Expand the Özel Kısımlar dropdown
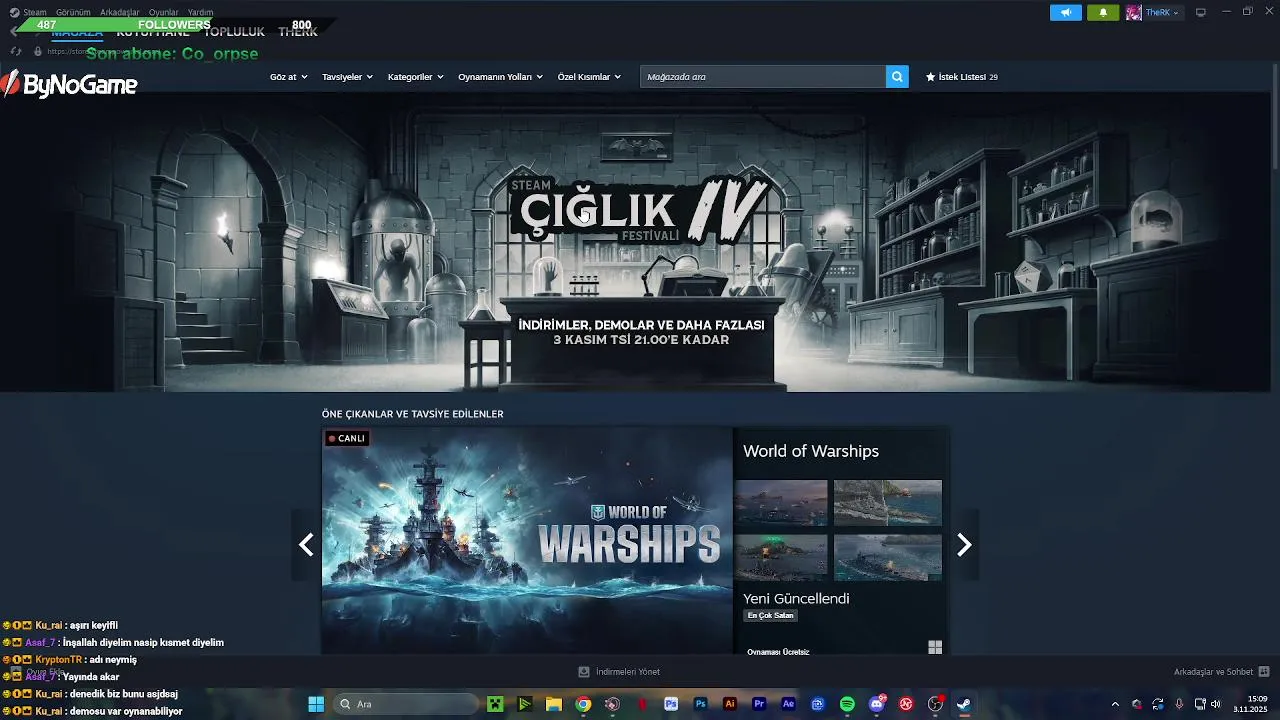Image resolution: width=1280 pixels, height=720 pixels. pos(589,76)
